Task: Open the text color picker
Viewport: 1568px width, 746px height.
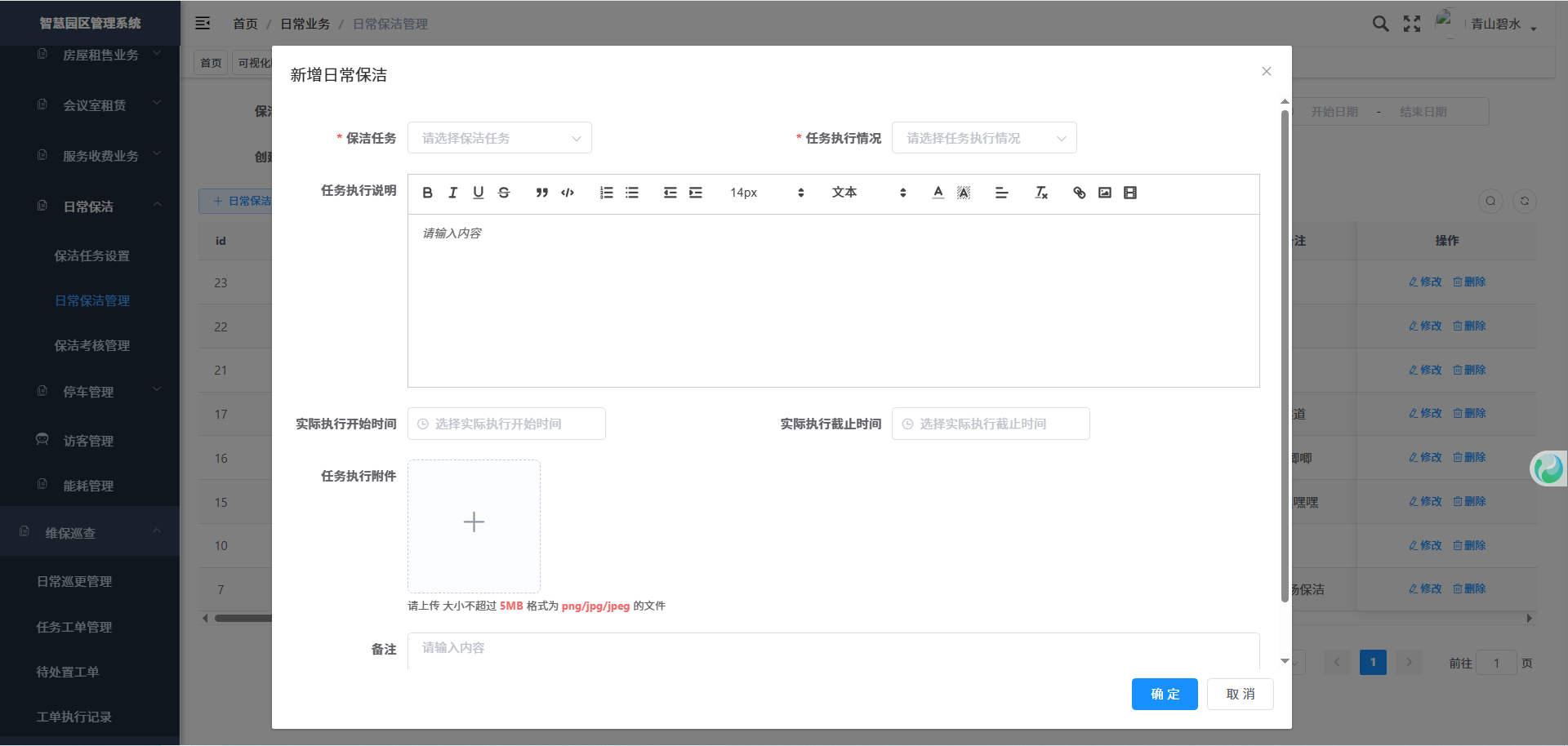Action: (938, 193)
